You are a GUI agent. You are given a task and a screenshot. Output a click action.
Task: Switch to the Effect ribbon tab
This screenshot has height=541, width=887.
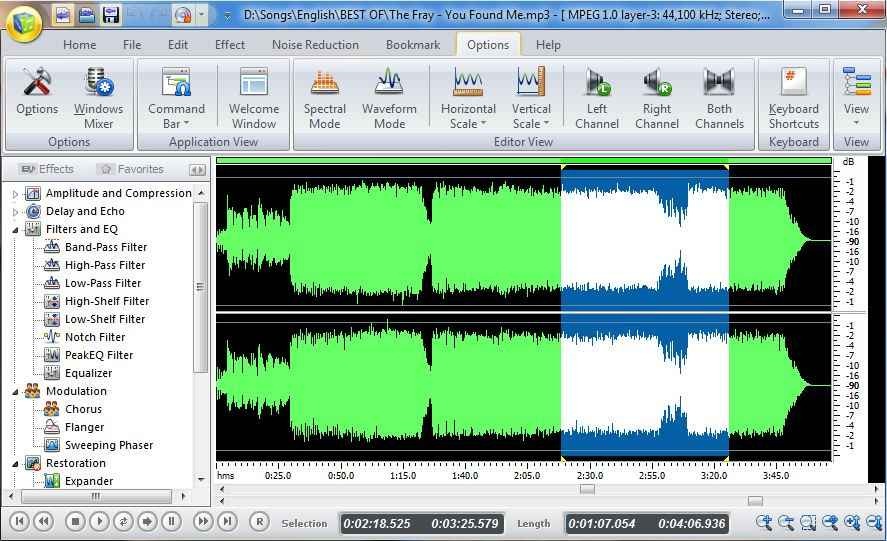pyautogui.click(x=229, y=45)
